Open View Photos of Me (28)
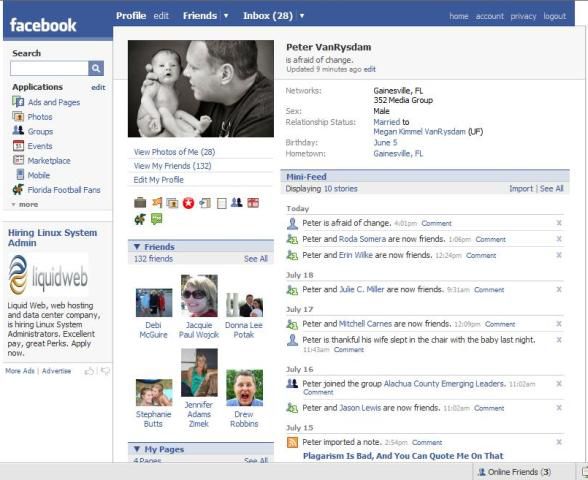 click(x=174, y=152)
